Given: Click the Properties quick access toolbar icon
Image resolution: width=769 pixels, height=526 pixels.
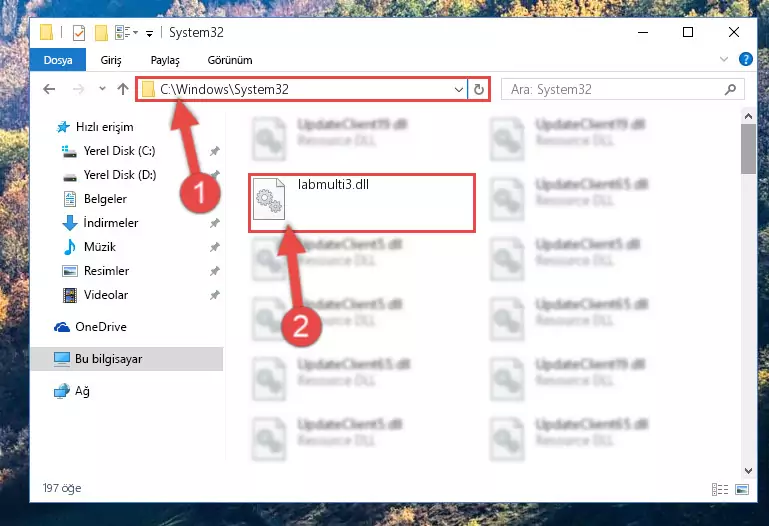Looking at the screenshot, I should click(78, 33).
